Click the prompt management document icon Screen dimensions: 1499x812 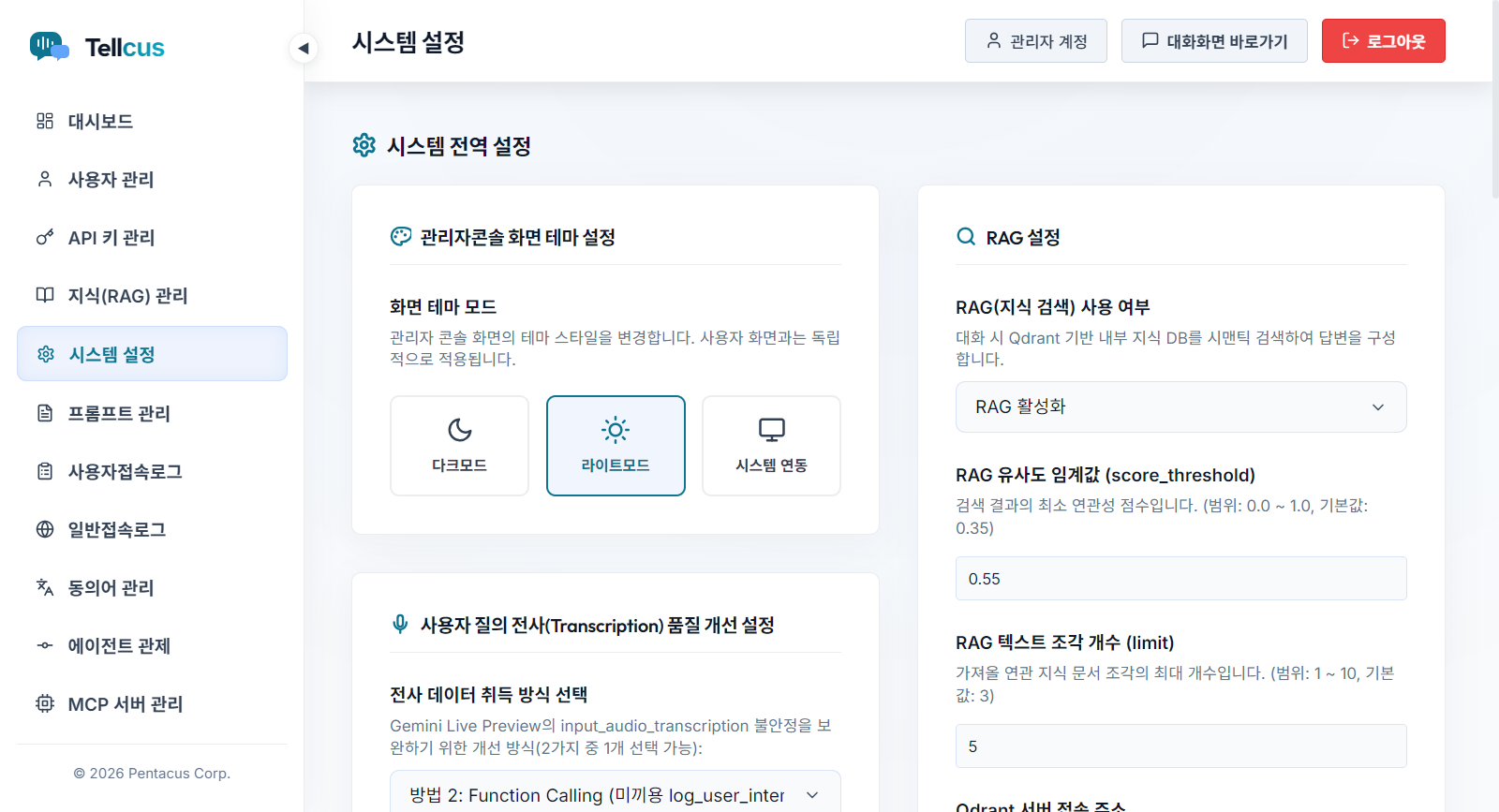[x=45, y=413]
